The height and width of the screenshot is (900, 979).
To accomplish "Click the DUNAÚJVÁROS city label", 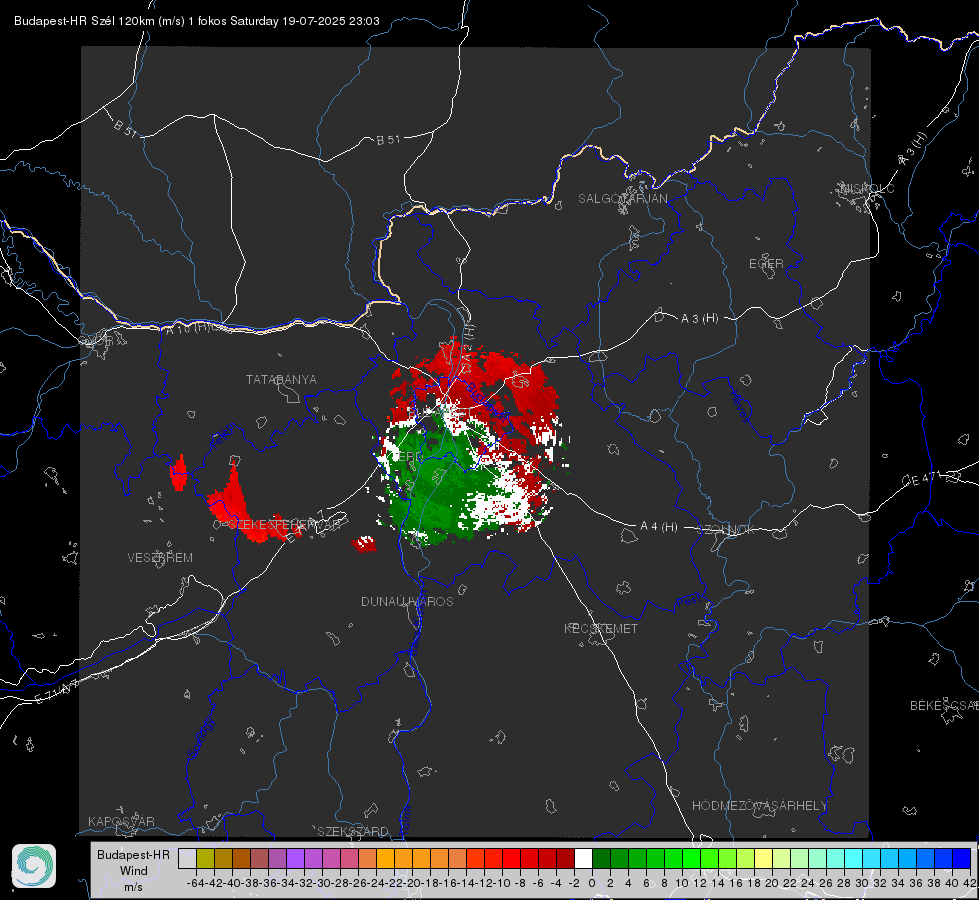I will click(x=407, y=601).
